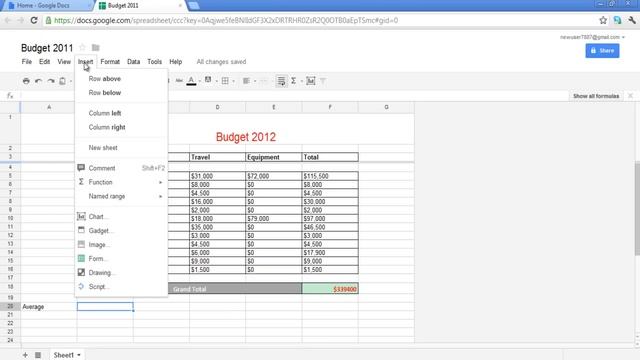Click the clipboard paste icon in toolbar
The image size is (640, 360).
pyautogui.click(x=62, y=81)
